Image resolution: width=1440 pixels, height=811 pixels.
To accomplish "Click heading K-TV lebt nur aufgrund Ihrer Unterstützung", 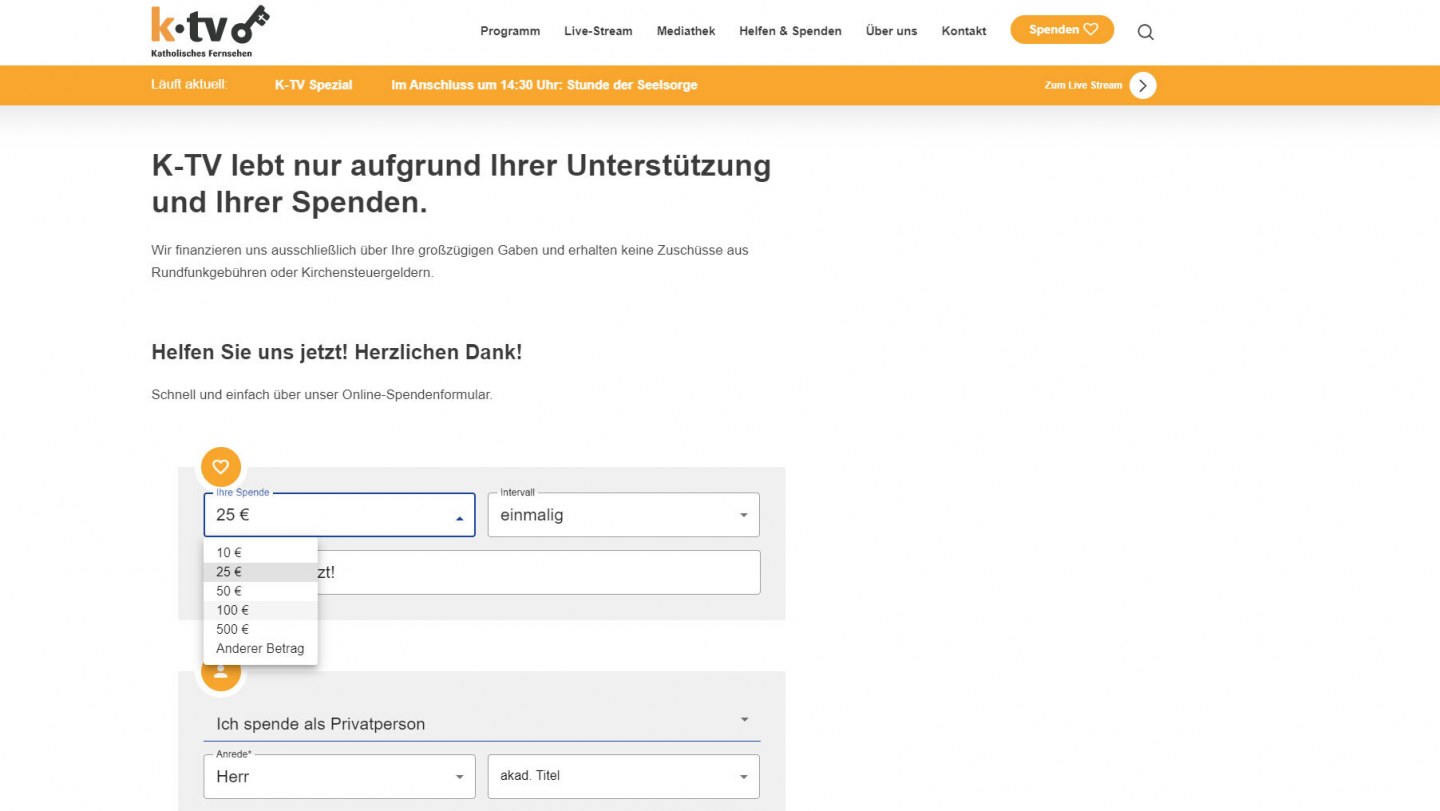I will click(461, 183).
